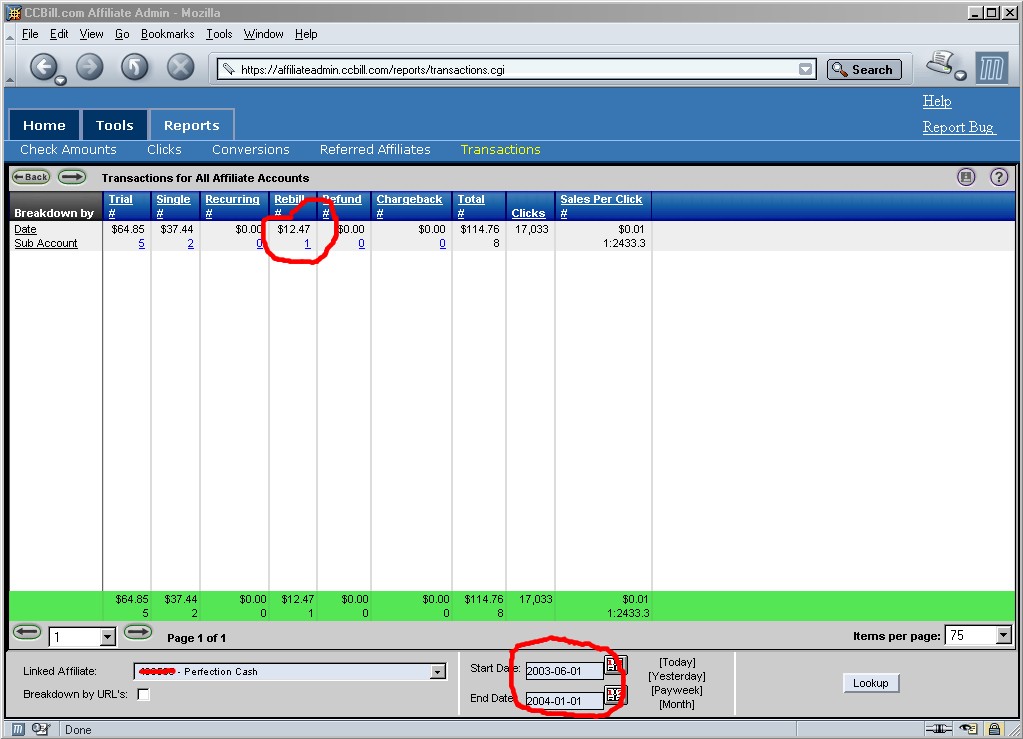The height and width of the screenshot is (739, 1023).
Task: Sort by Chargeback column header
Action: [x=409, y=200]
